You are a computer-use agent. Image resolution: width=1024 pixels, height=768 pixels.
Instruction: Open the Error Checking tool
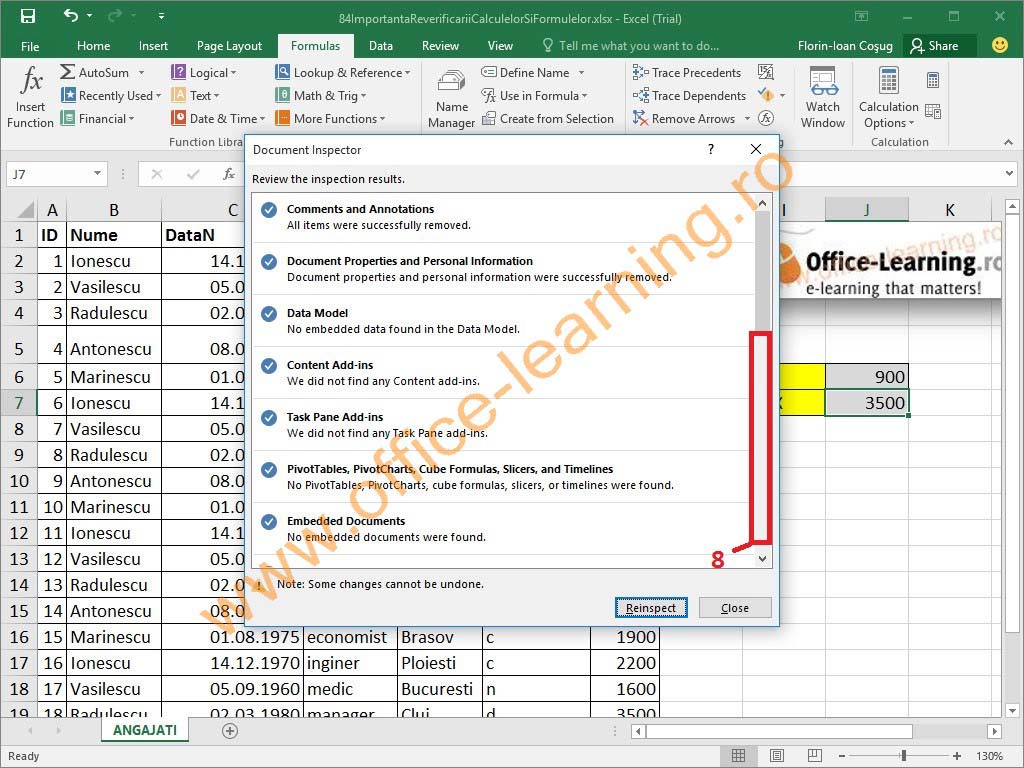[x=765, y=95]
